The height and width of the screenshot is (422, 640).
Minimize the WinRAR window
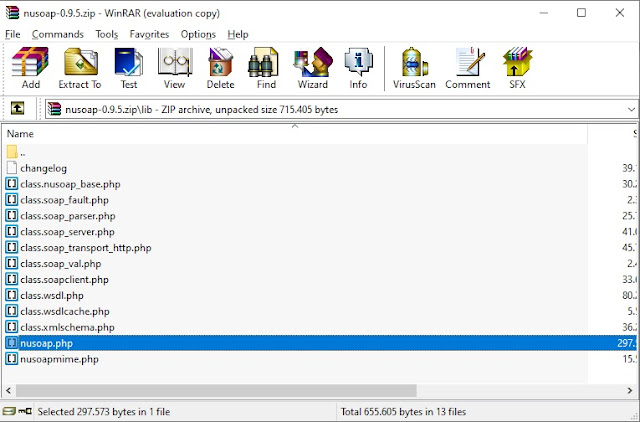coord(544,13)
